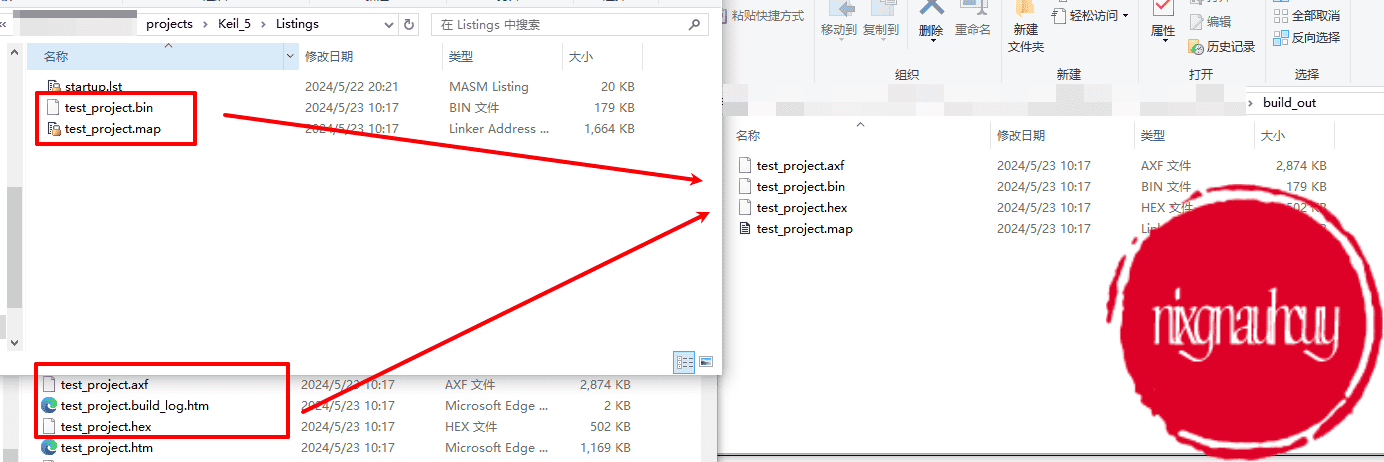
Task: Click the navigation pane scroll up arrow
Action: pos(14,51)
